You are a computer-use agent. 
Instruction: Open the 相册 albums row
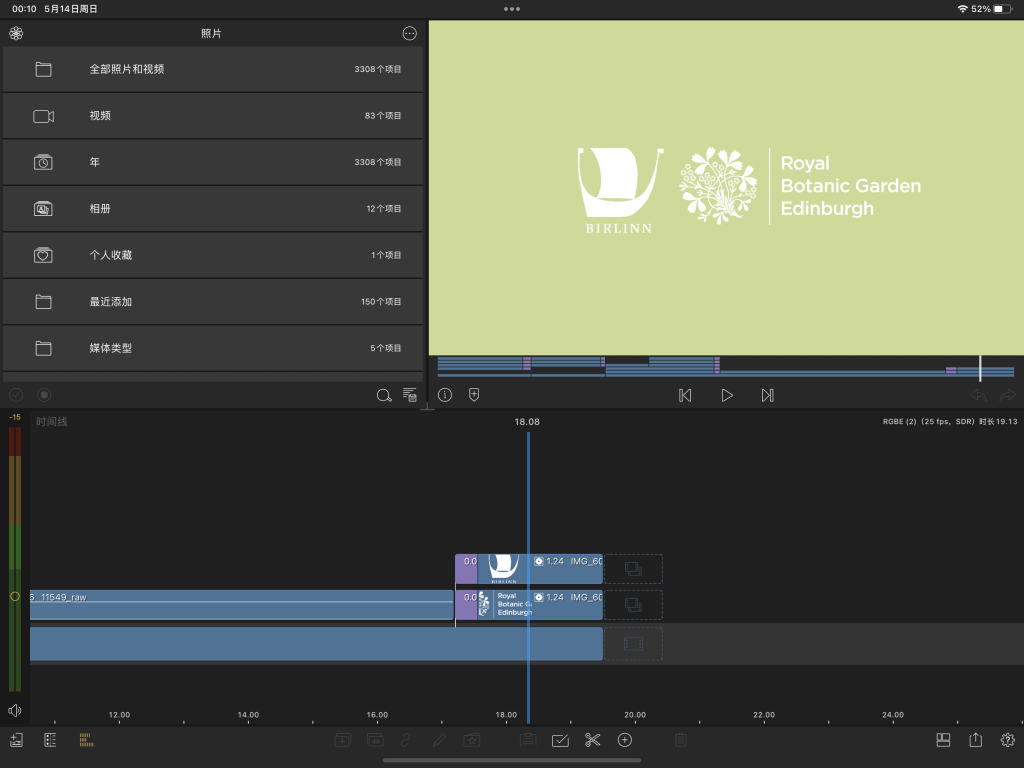213,208
